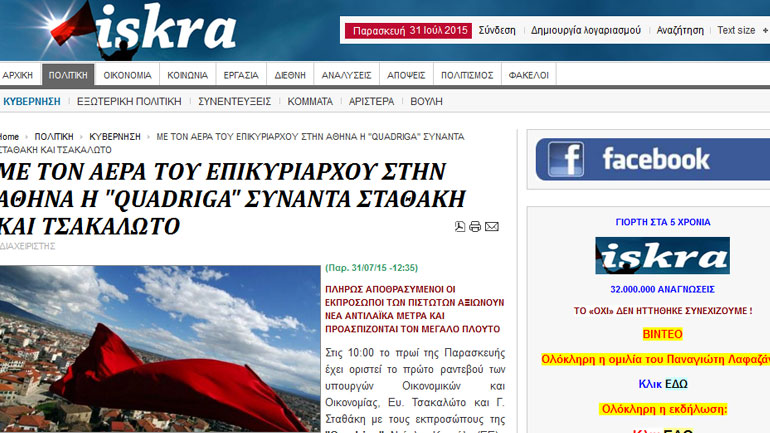Click the print article icon
Screen dimensions: 770x433
pyautogui.click(x=475, y=226)
